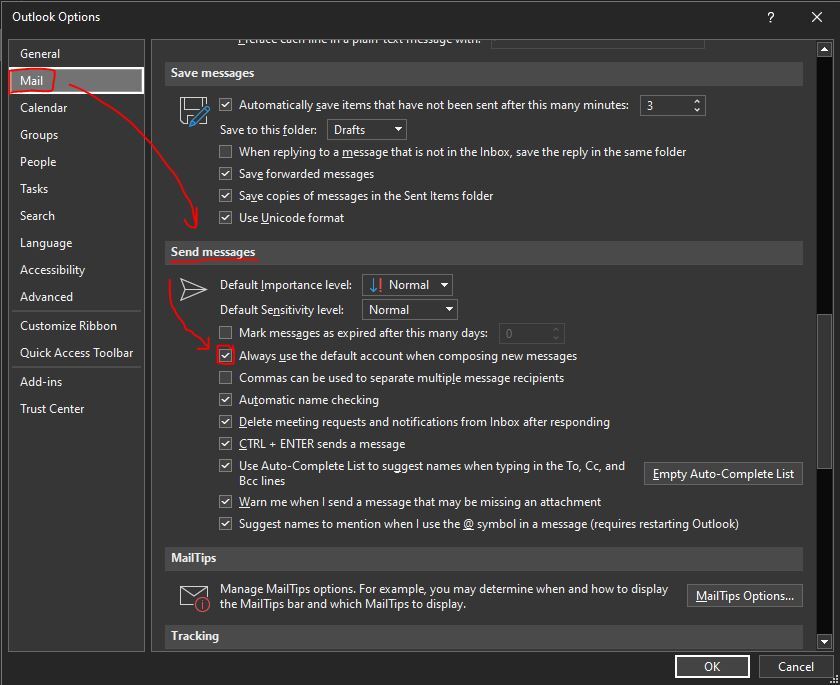
Task: Click the scrollbar up arrow
Action: tap(824, 50)
